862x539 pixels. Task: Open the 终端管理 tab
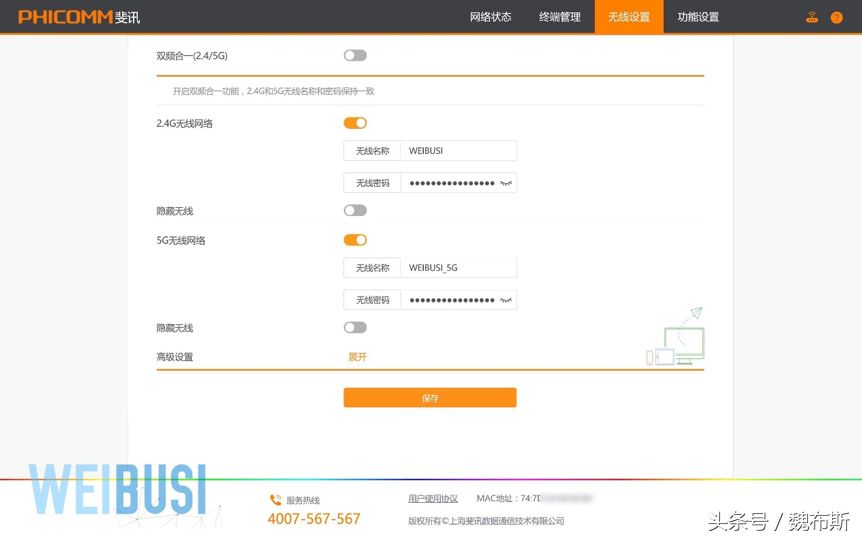pos(559,17)
